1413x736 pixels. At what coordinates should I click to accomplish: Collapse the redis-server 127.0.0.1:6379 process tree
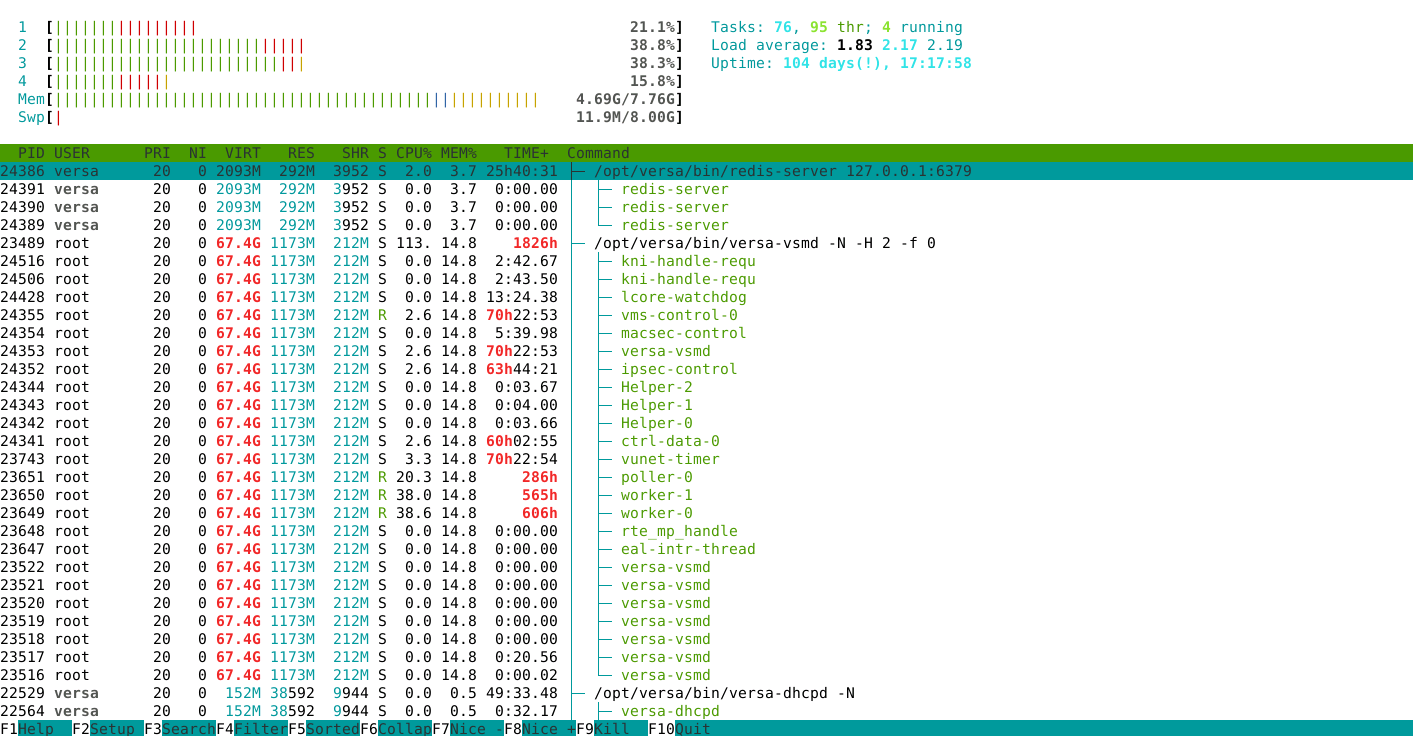pyautogui.click(x=579, y=171)
